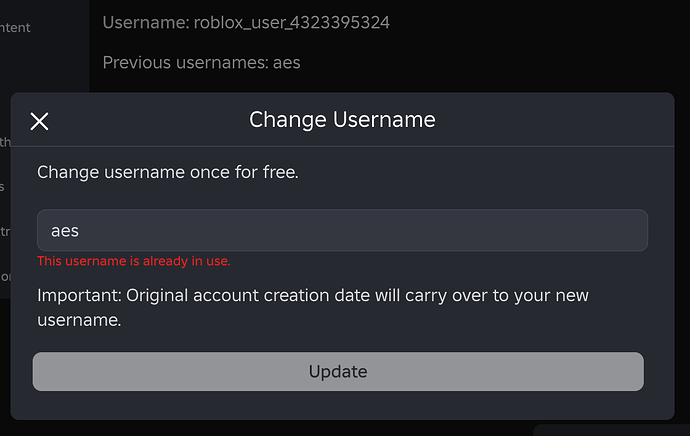Select the sidebar item showing only s

(3, 186)
